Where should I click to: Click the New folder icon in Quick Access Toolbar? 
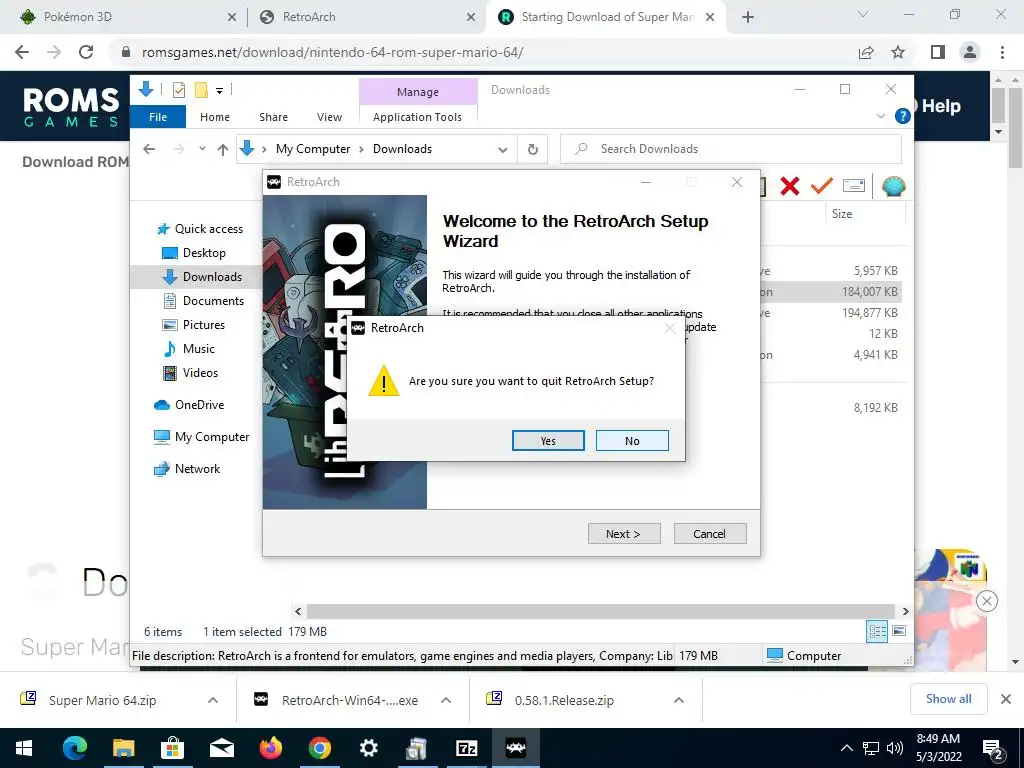click(201, 90)
